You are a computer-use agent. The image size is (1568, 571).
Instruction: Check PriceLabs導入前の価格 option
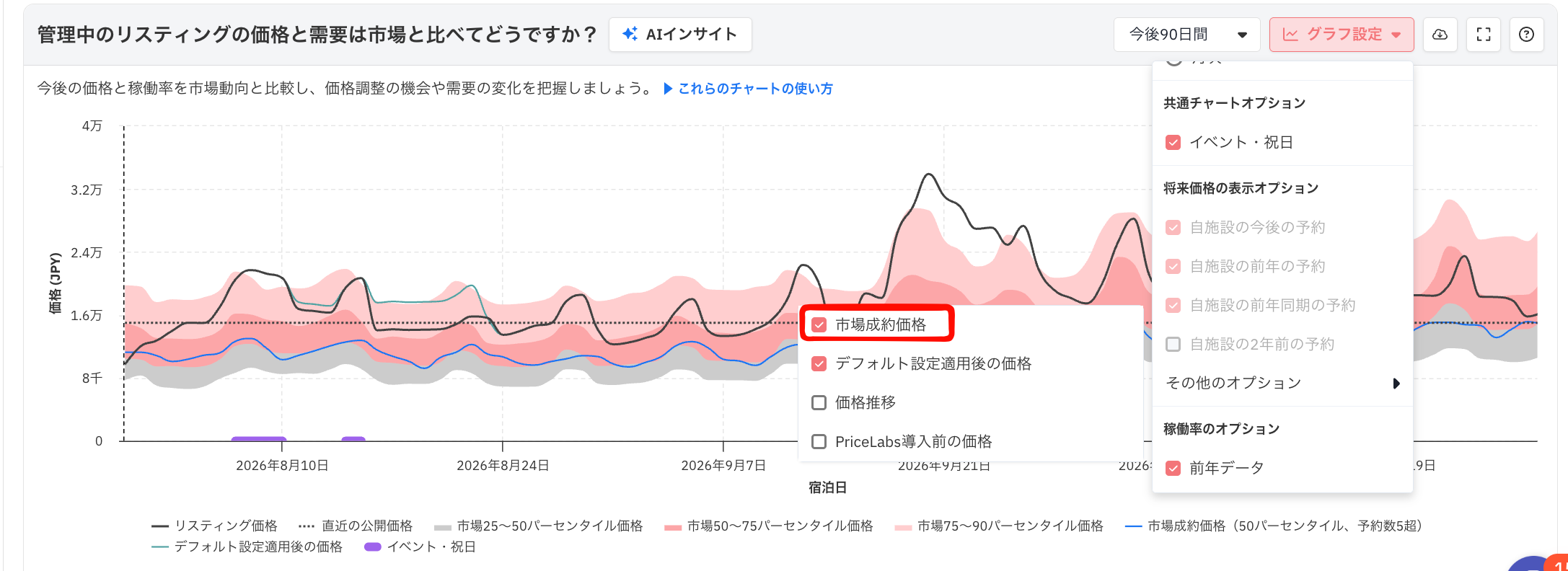pyautogui.click(x=819, y=441)
